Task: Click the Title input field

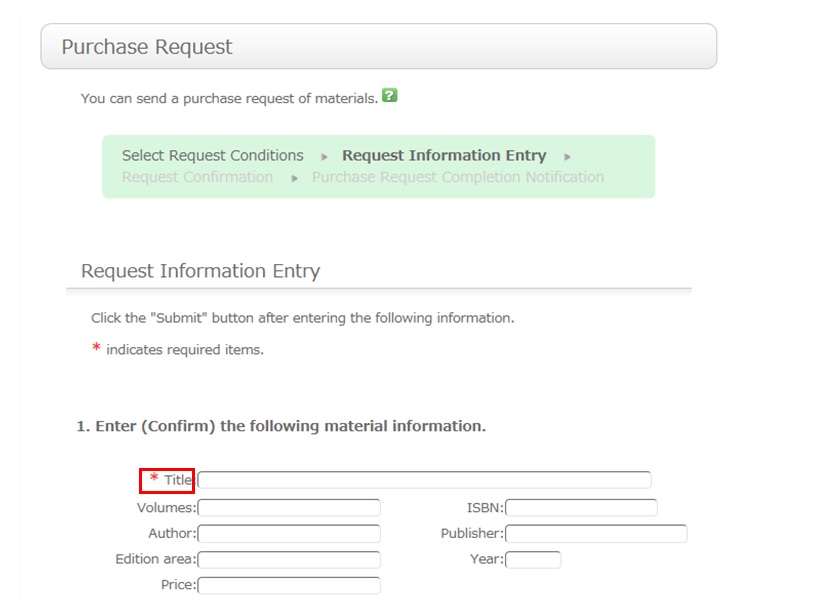Action: (424, 480)
